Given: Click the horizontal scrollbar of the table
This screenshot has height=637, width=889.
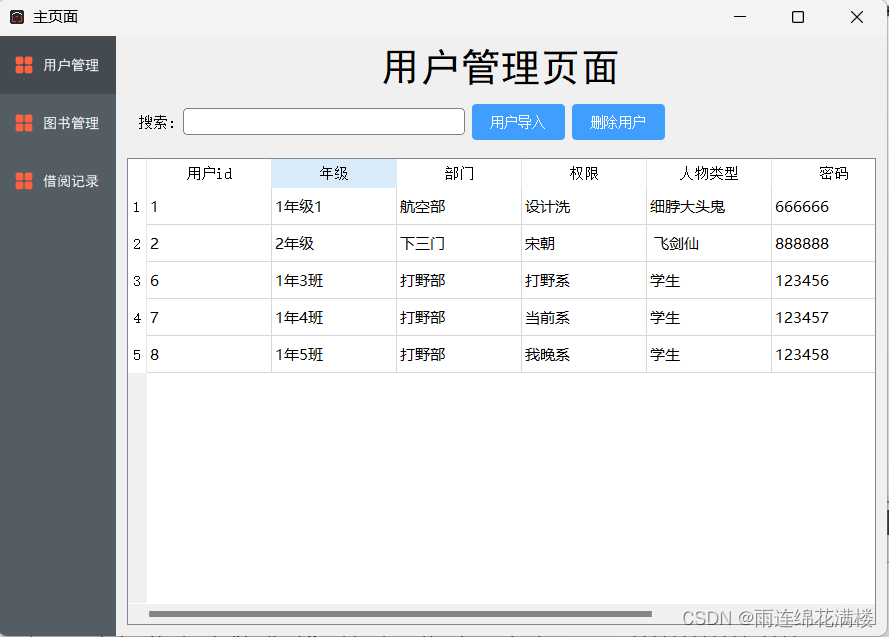Looking at the screenshot, I should click(x=400, y=614).
